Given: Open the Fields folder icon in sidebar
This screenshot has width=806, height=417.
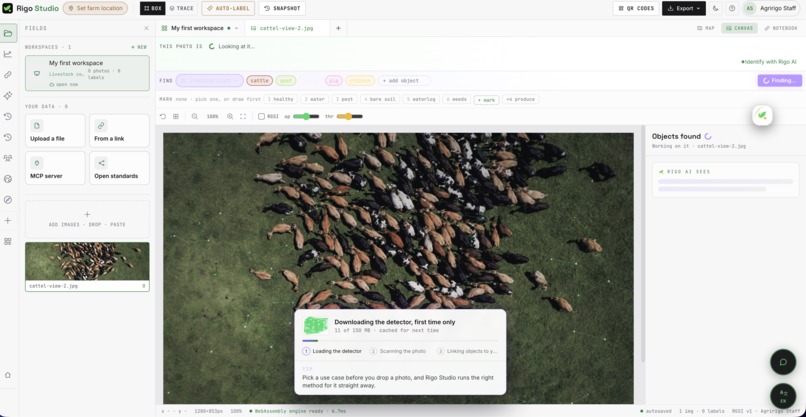Looking at the screenshot, I should (8, 33).
